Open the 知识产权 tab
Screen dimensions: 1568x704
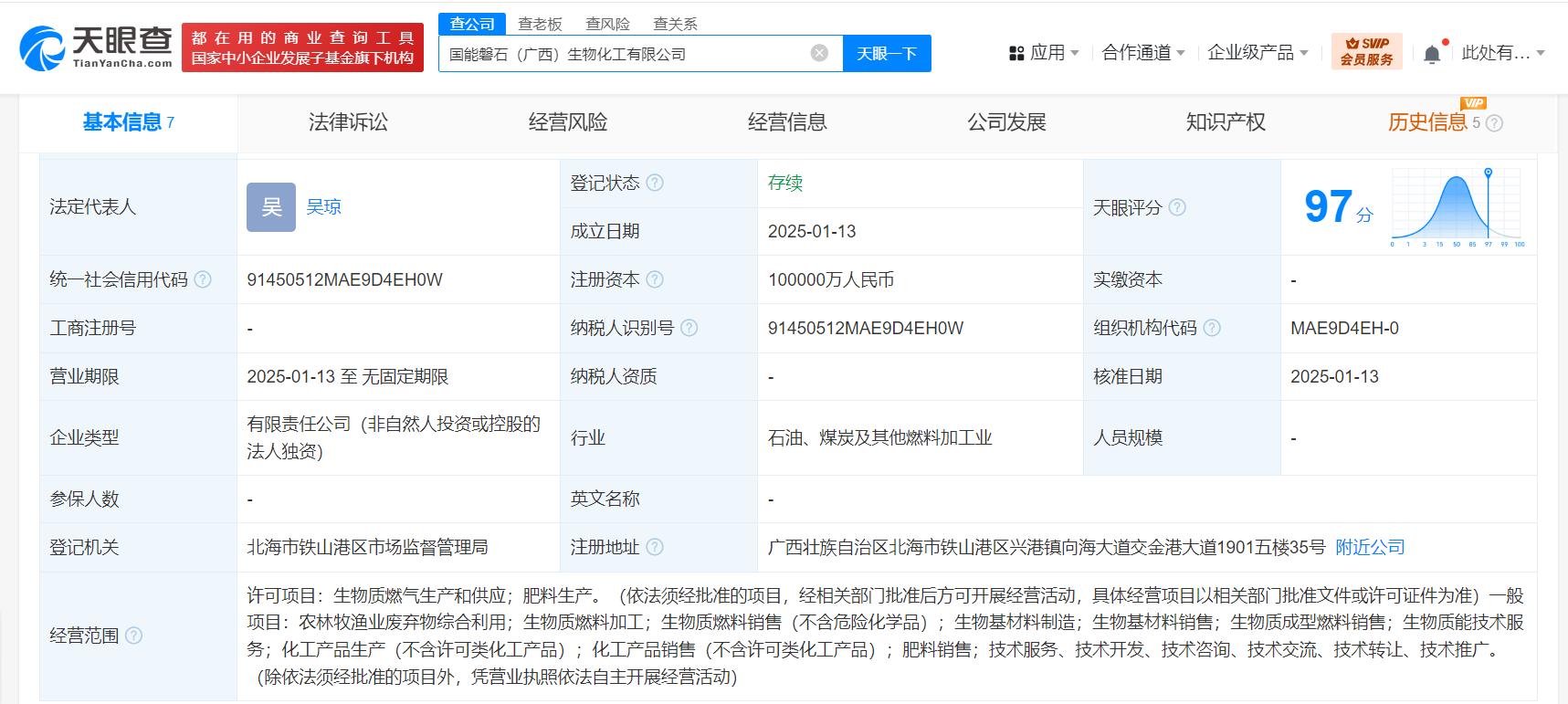1226,122
